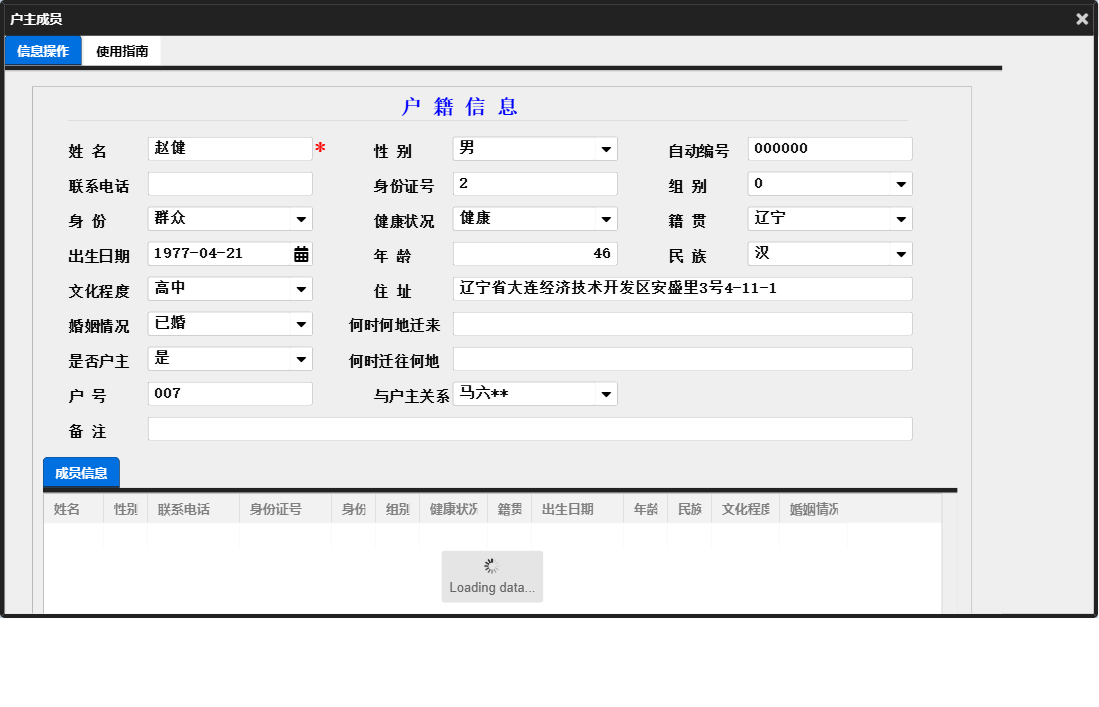The image size is (1099, 707).
Task: Click the dropdown arrow beside 组别
Action: (900, 183)
